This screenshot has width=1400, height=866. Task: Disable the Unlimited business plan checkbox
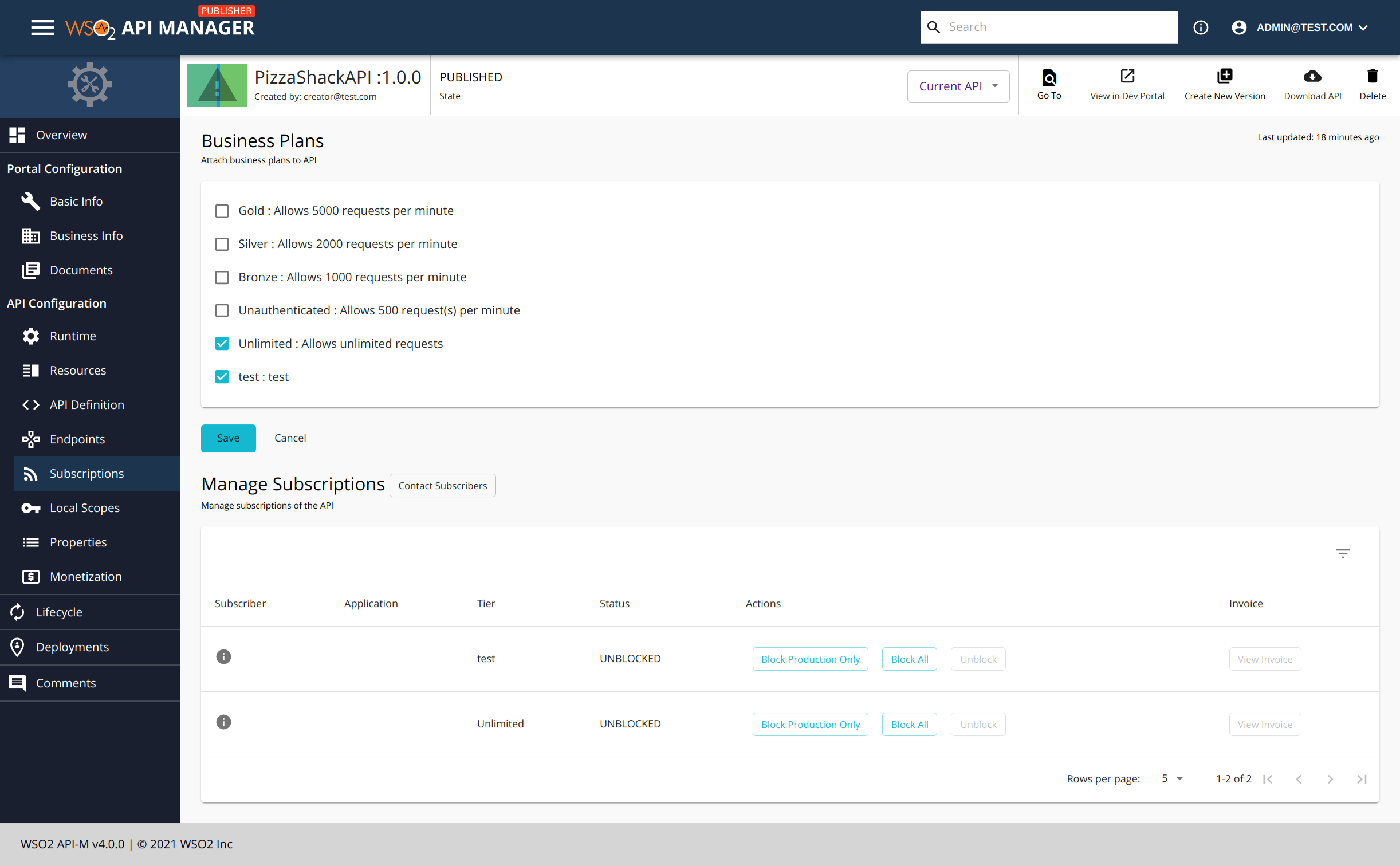(x=222, y=343)
